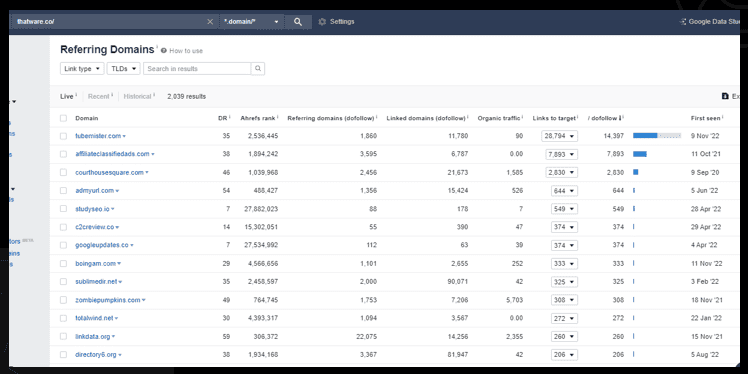This screenshot has width=748, height=374.
Task: Click the Export icon at right
Action: click(725, 96)
